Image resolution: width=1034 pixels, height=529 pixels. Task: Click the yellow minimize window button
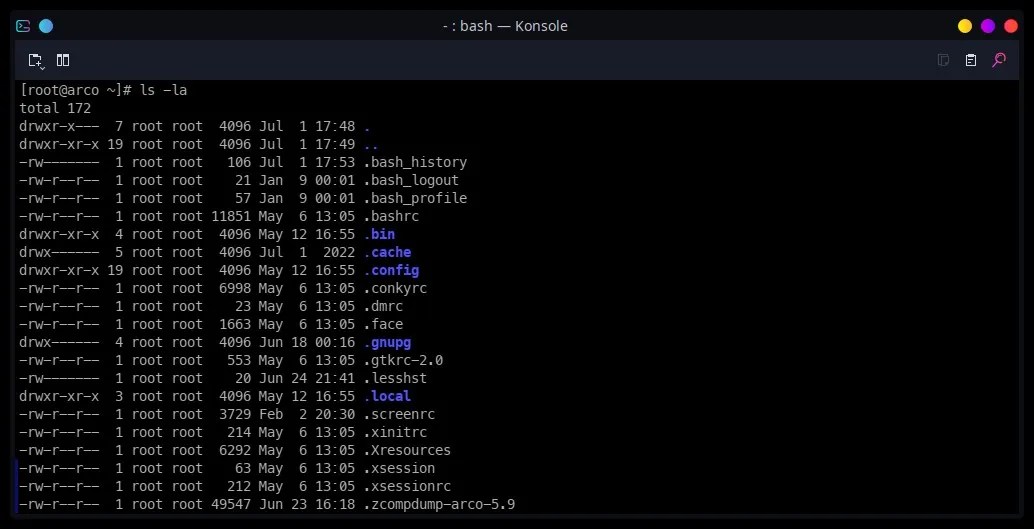tap(965, 26)
